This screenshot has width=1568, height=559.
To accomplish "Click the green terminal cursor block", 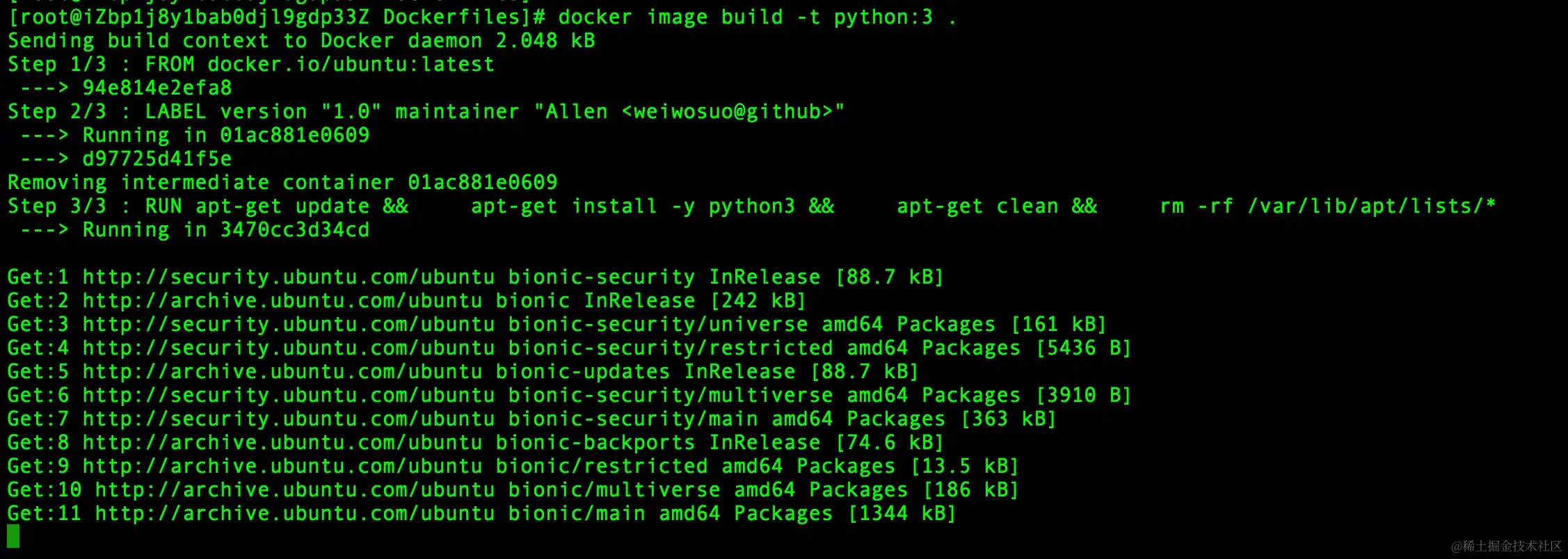I will [13, 536].
